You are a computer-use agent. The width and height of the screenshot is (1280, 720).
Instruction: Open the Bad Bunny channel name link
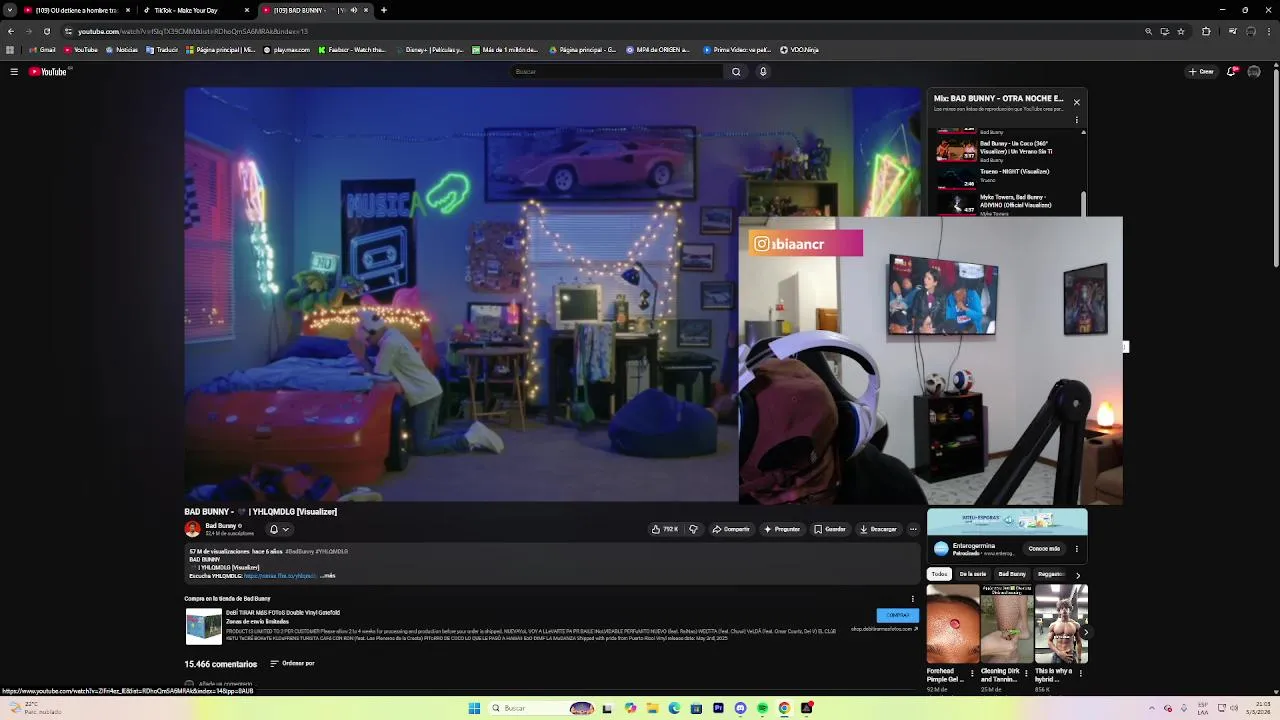click(x=221, y=525)
